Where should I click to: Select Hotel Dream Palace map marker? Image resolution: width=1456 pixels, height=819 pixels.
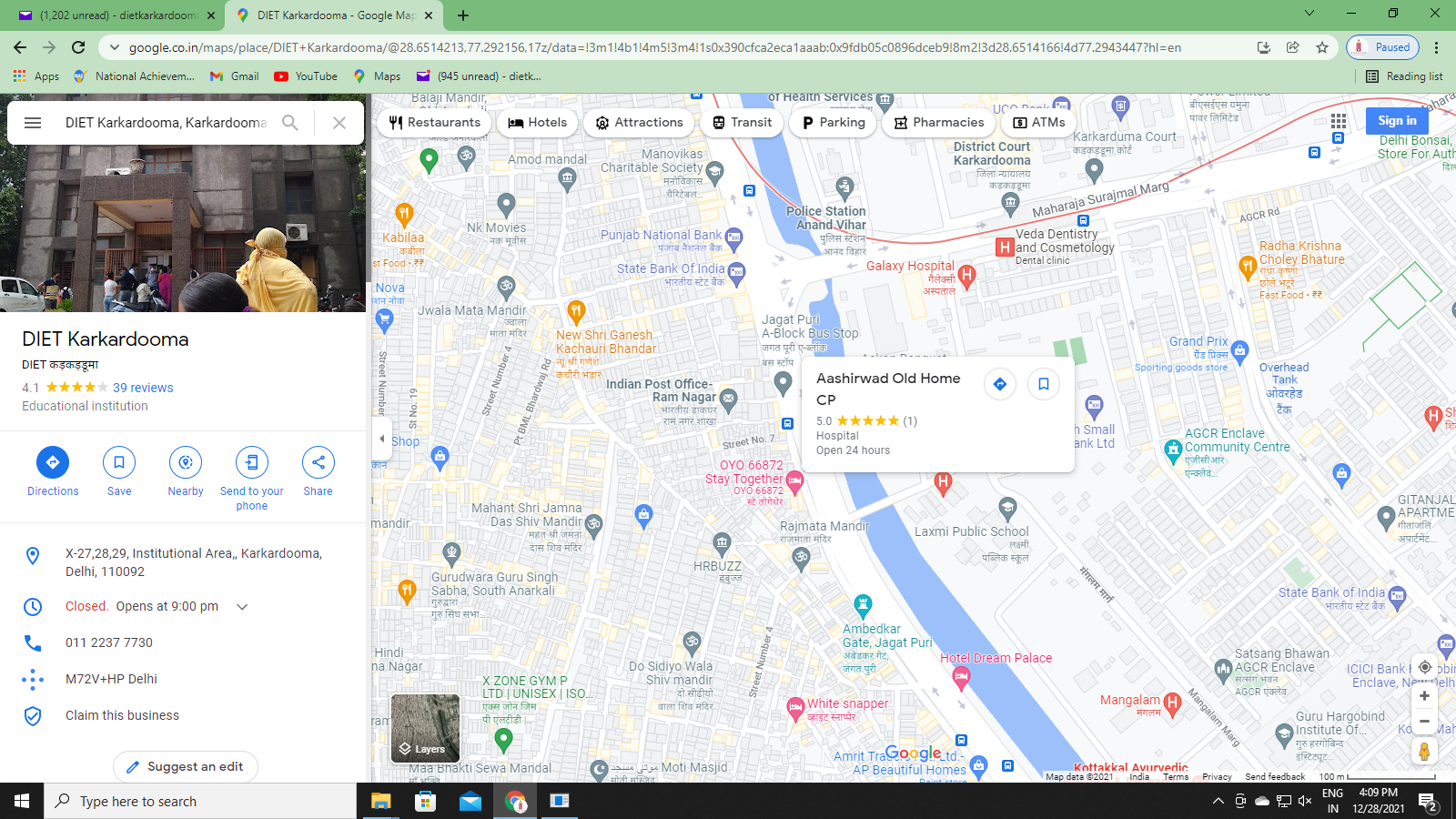961,676
